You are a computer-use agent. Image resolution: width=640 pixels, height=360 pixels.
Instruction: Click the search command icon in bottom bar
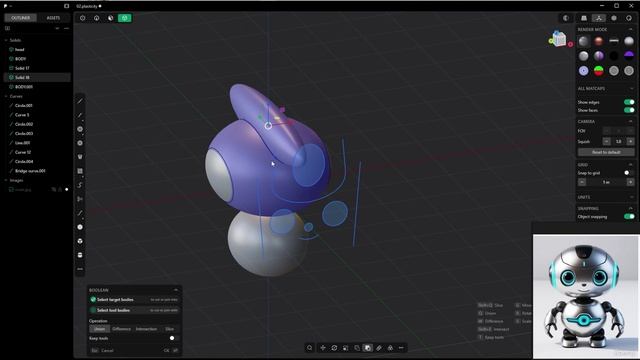pyautogui.click(x=310, y=348)
